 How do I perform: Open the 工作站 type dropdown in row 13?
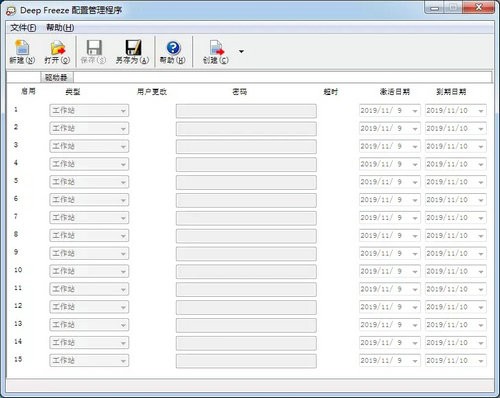[89, 325]
